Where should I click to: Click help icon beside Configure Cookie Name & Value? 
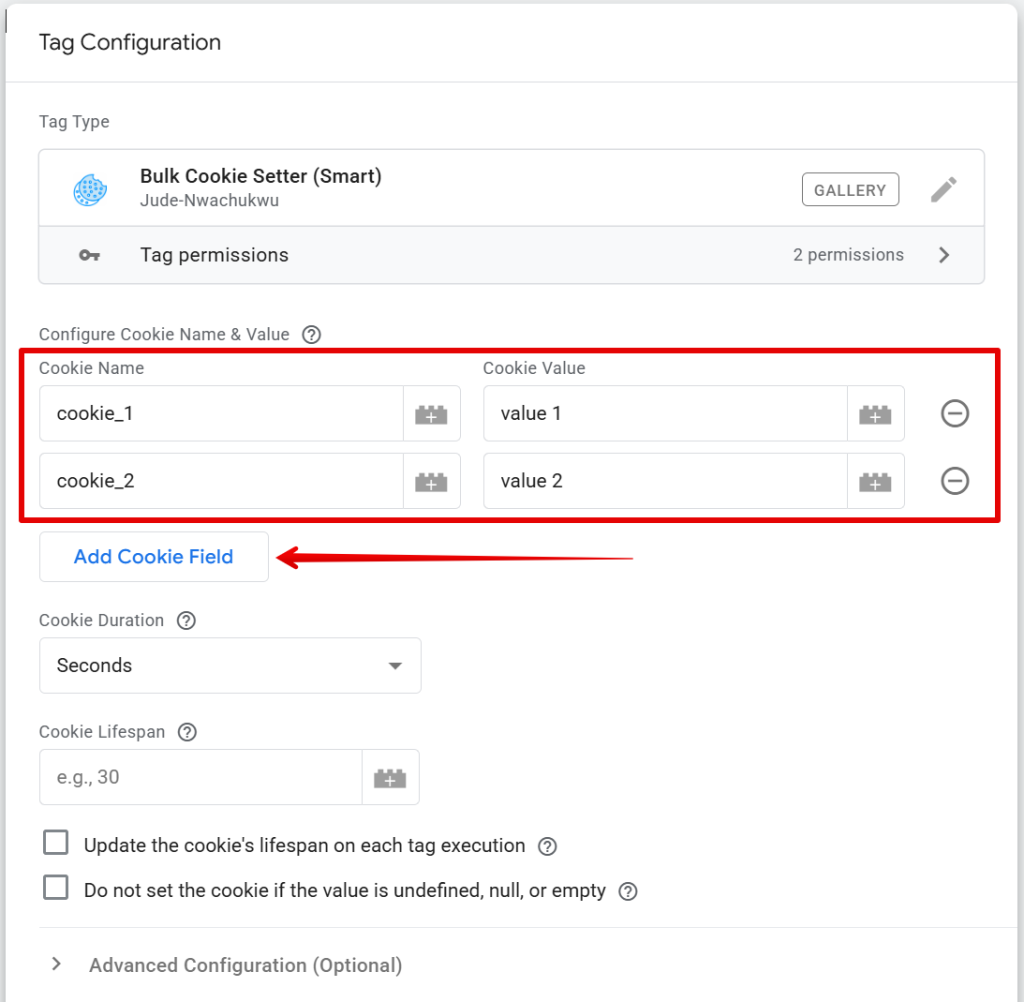311,335
